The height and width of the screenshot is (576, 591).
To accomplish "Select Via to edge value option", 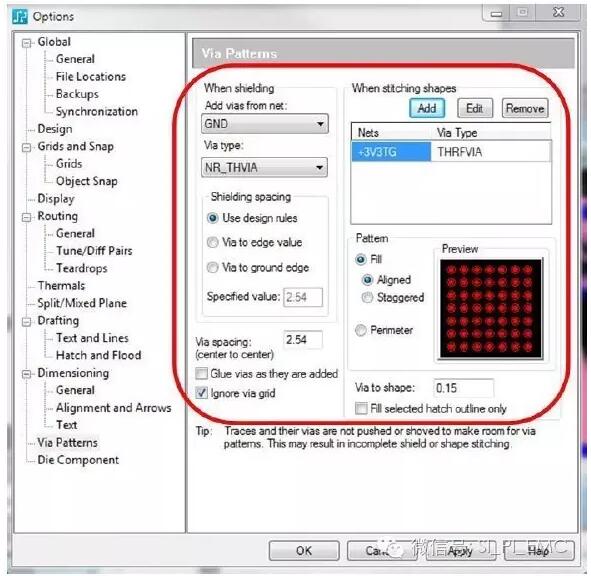I will coord(213,242).
